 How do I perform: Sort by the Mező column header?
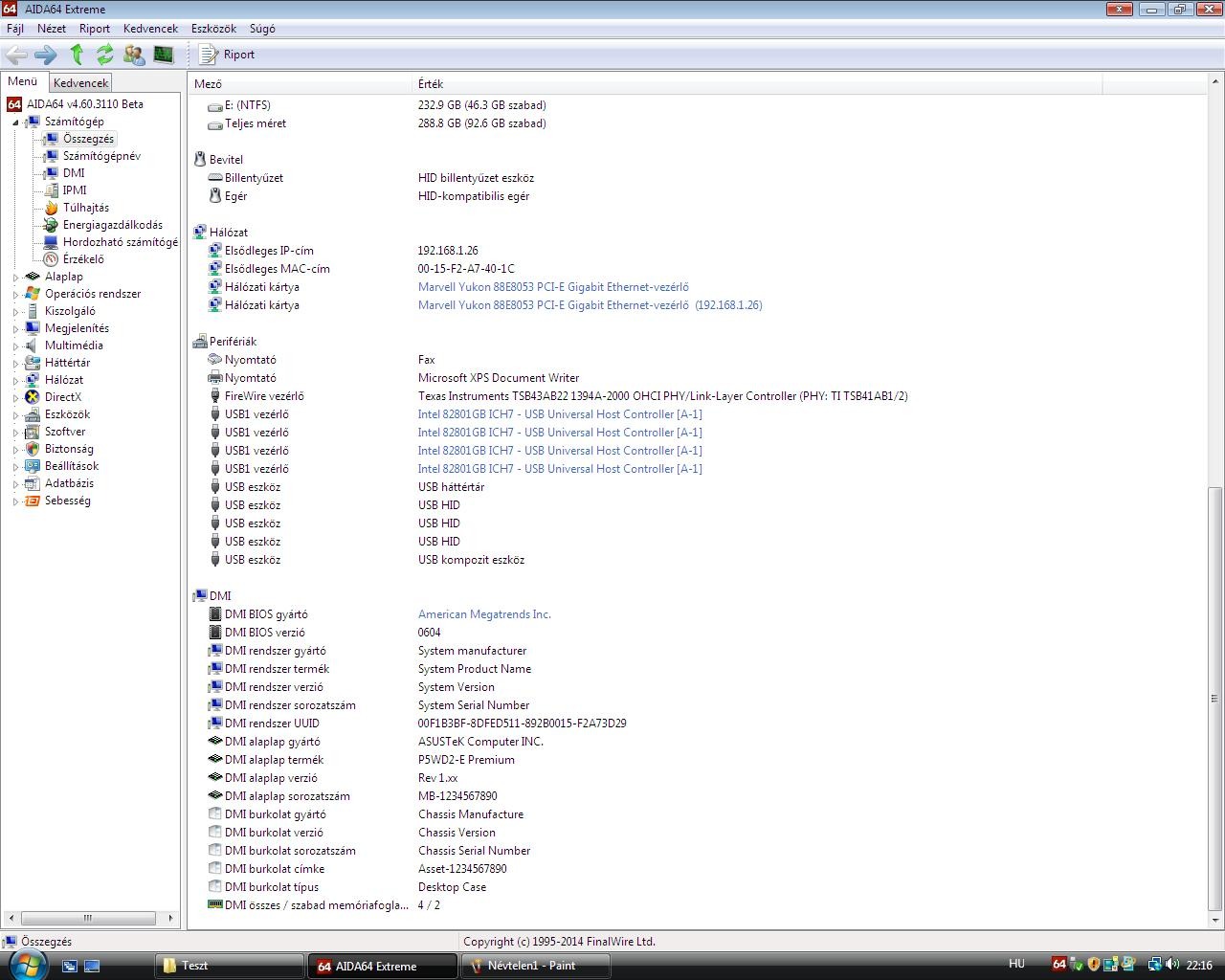[x=300, y=84]
